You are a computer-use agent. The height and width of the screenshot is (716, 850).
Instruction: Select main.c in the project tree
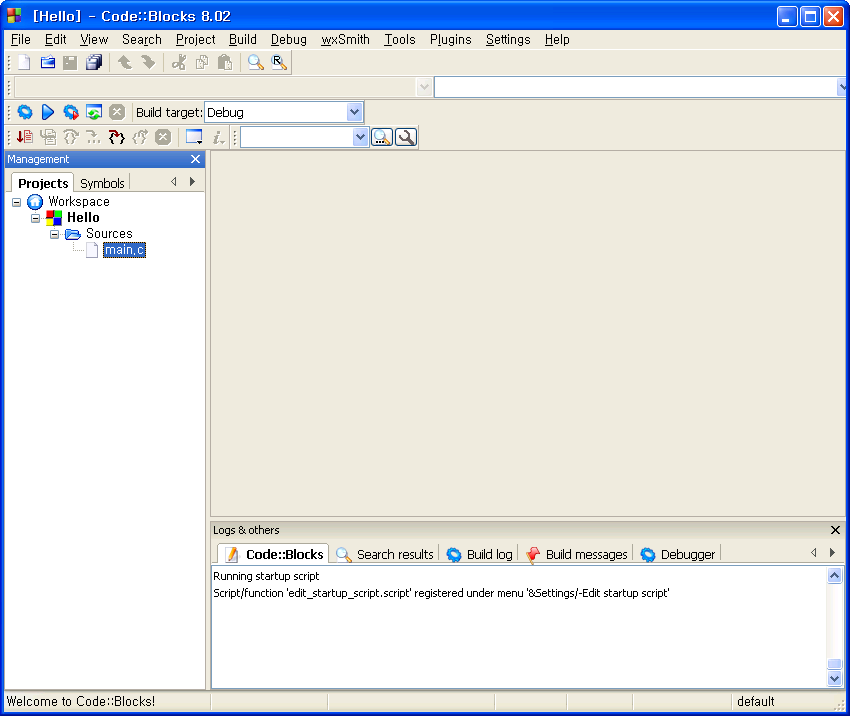click(x=124, y=250)
